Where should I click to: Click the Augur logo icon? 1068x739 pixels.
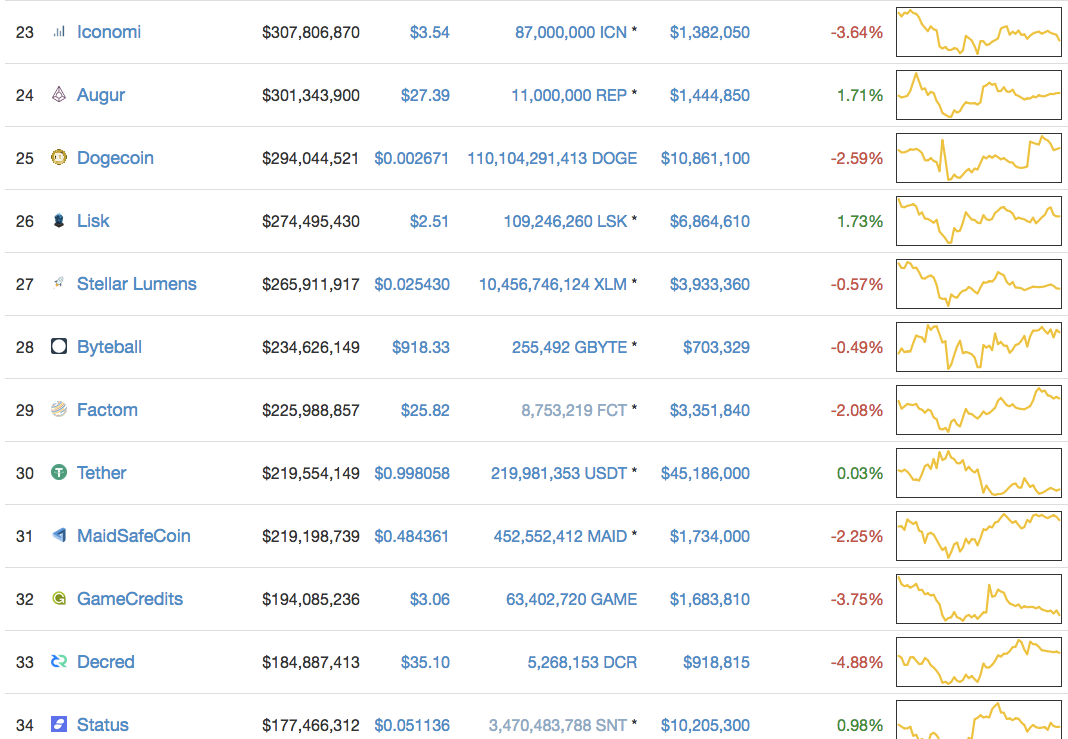pos(59,95)
